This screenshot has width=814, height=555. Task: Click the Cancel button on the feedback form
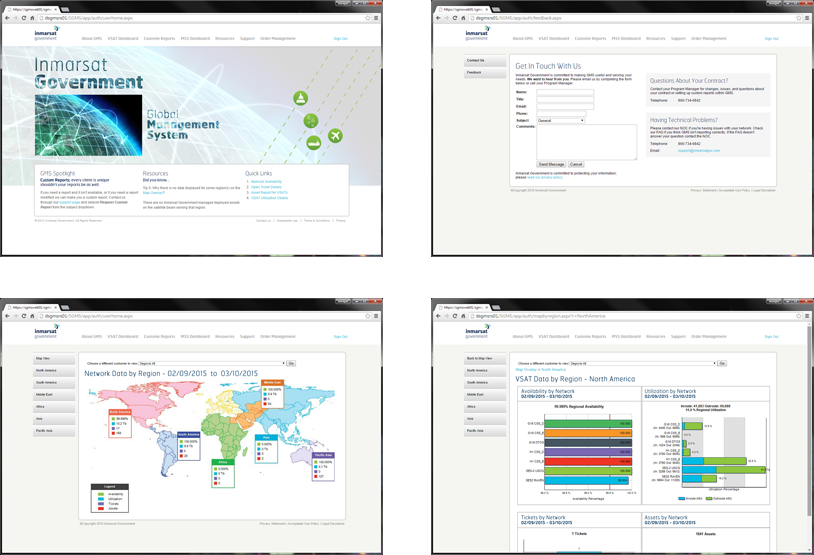pyautogui.click(x=576, y=164)
